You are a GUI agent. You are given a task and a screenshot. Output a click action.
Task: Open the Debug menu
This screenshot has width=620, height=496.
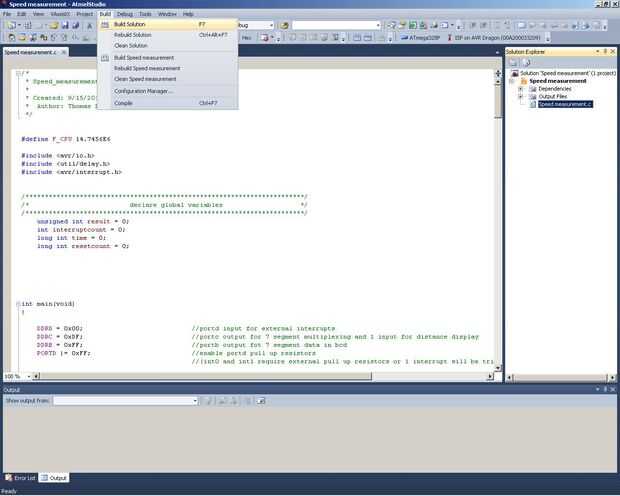[125, 14]
